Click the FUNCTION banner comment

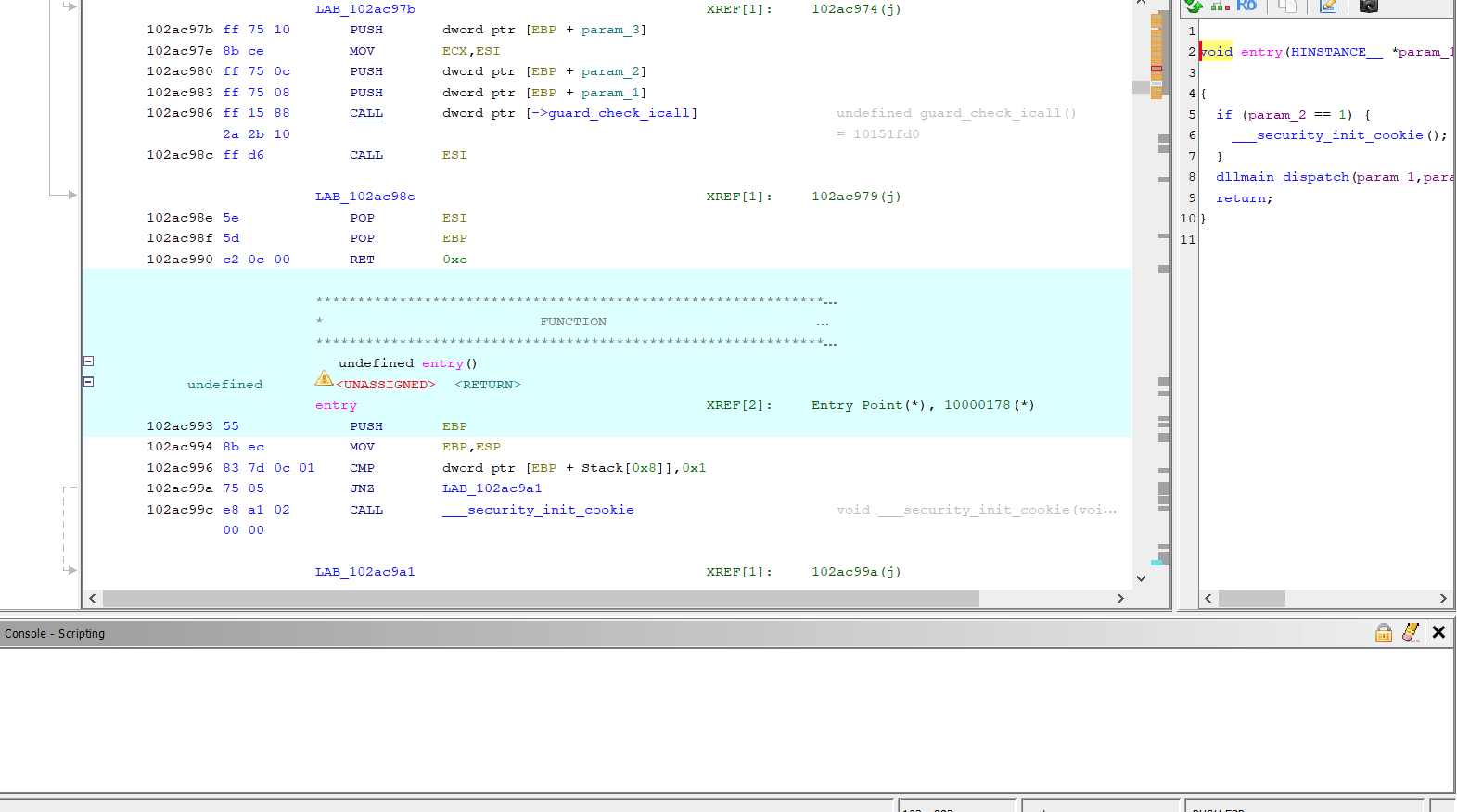pos(573,322)
